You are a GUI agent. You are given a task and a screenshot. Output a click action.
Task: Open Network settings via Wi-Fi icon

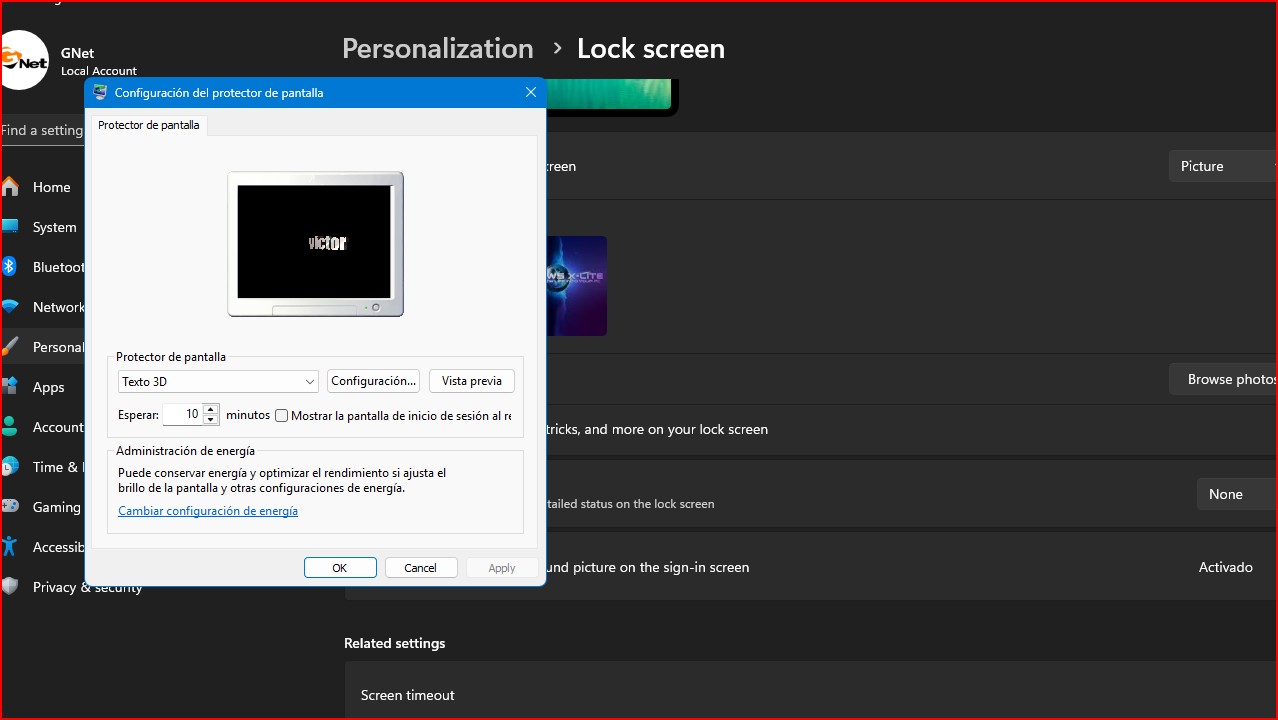click(10, 307)
